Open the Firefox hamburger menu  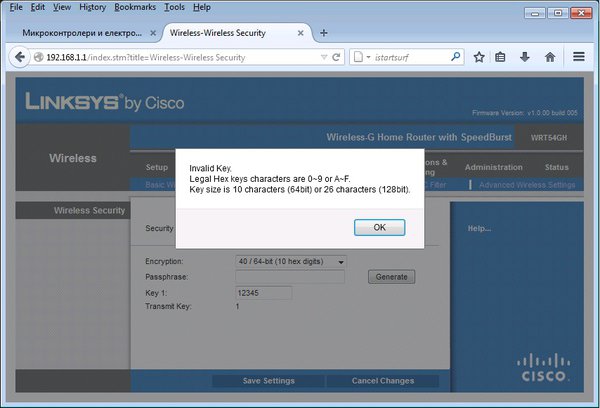(x=579, y=57)
